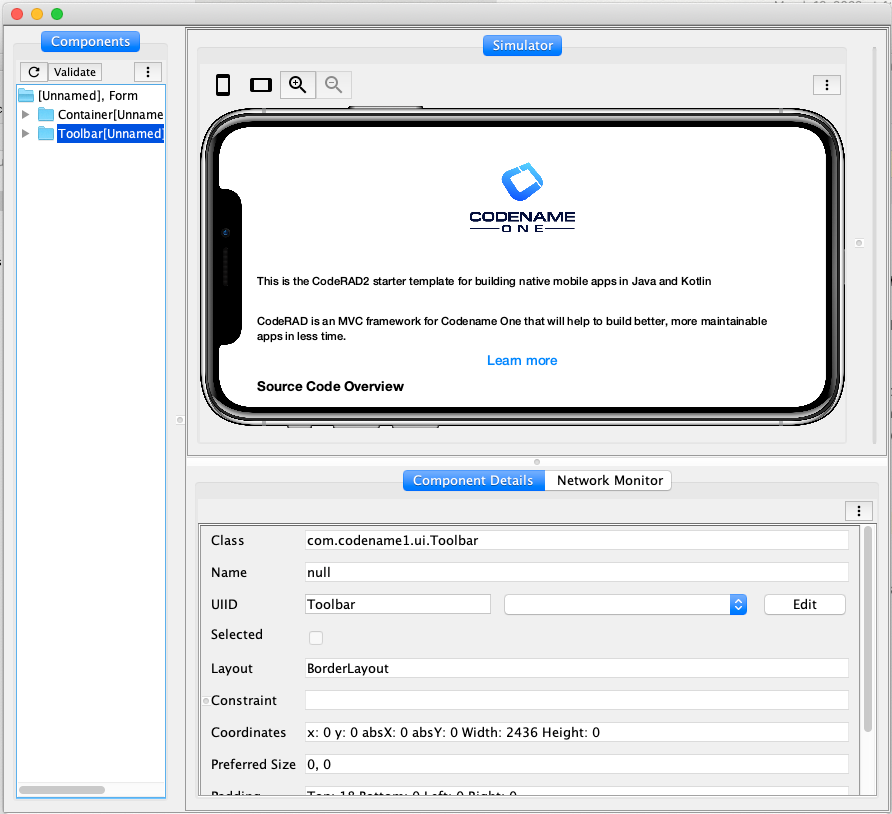This screenshot has width=892, height=814.
Task: Click the Validate button
Action: pos(75,72)
